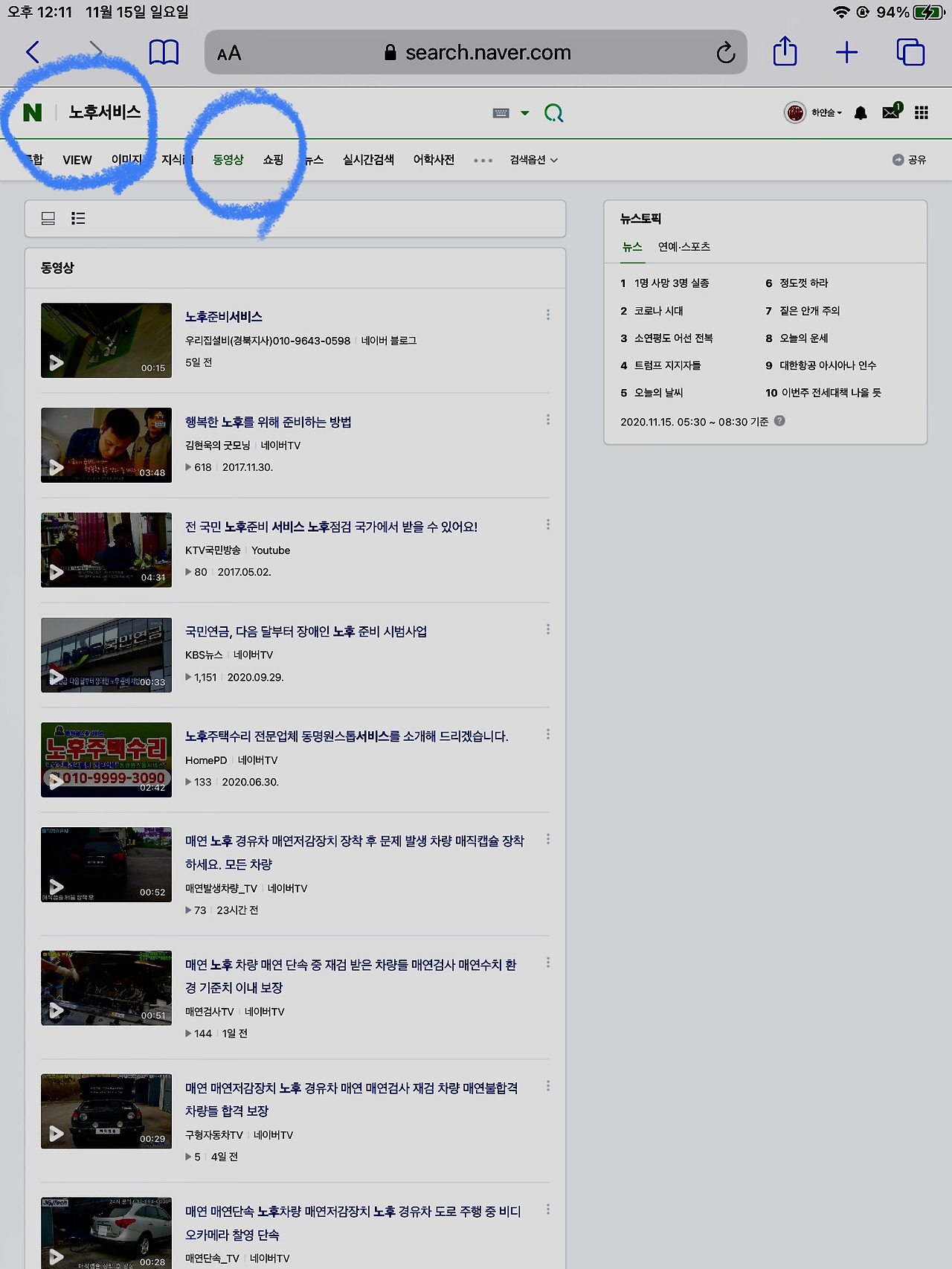This screenshot has width=952, height=1269.
Task: Play the 노후준비서비스 video thumbnail
Action: pyautogui.click(x=106, y=340)
